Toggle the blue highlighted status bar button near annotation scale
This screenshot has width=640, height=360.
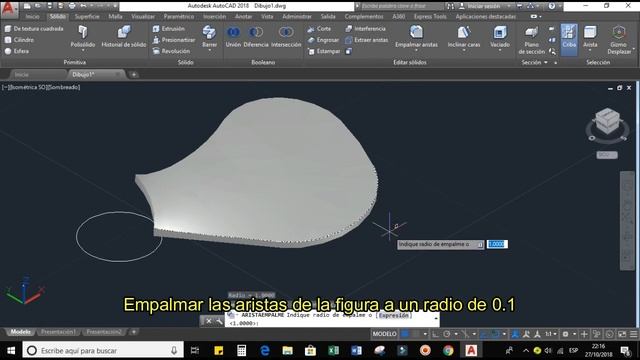[515, 334]
